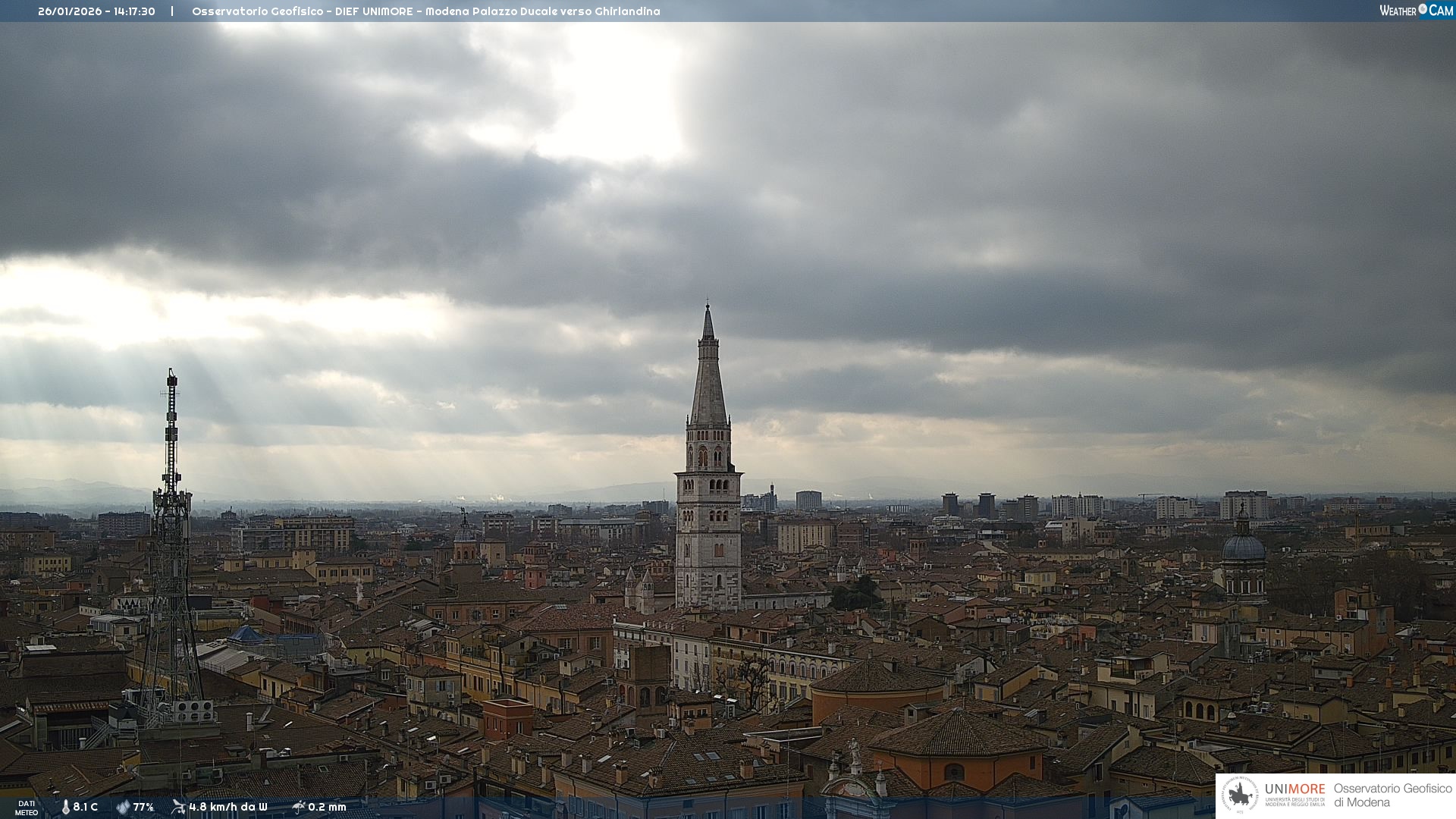Click the thermometer temperature icon
The image size is (1456, 819).
point(65,808)
